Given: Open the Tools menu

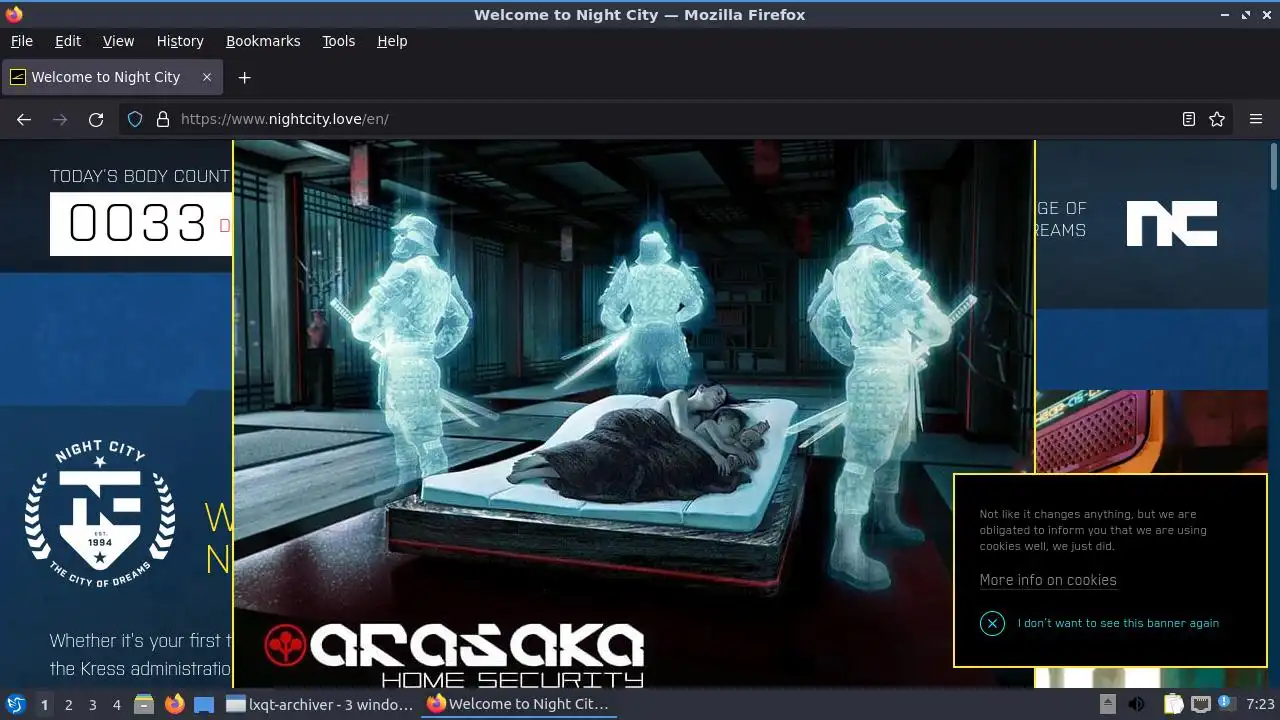Looking at the screenshot, I should [x=338, y=41].
